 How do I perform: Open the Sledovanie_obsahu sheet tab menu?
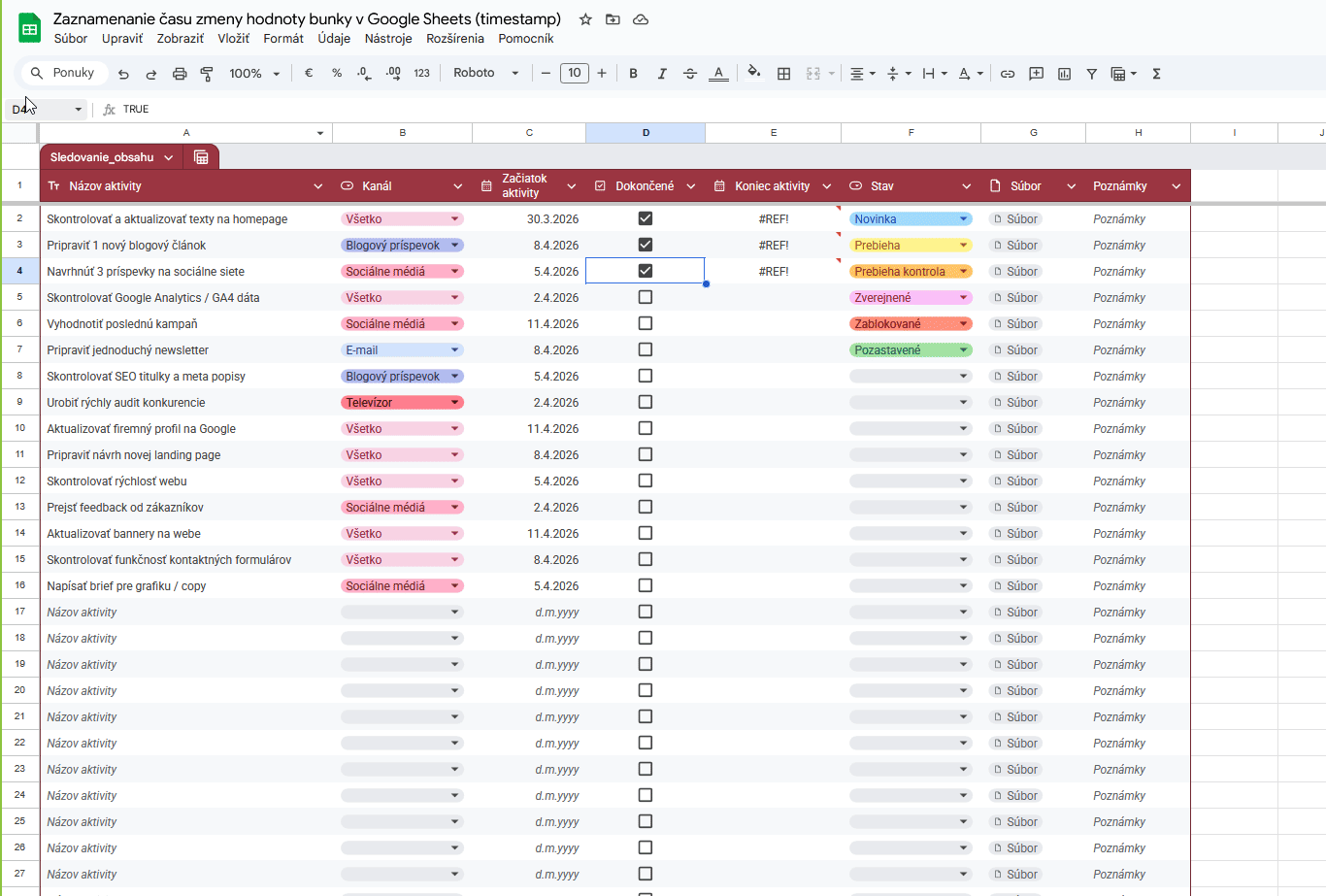pos(169,156)
